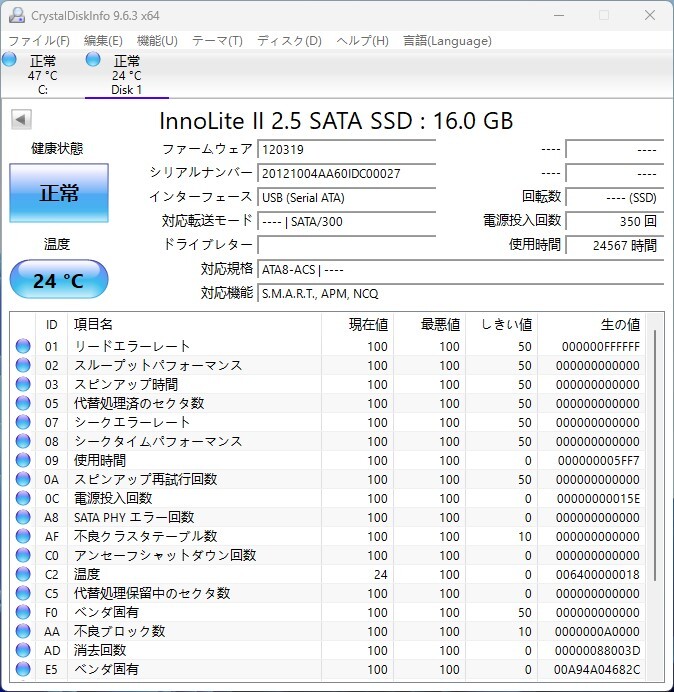Click the 生の値 column header
674x692 pixels.
click(591, 324)
